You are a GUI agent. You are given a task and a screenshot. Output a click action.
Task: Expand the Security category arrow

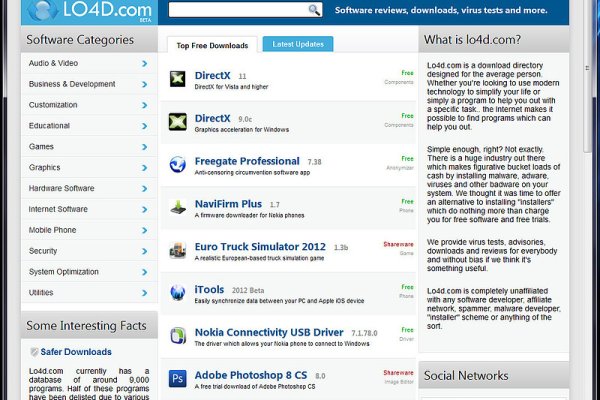click(144, 251)
